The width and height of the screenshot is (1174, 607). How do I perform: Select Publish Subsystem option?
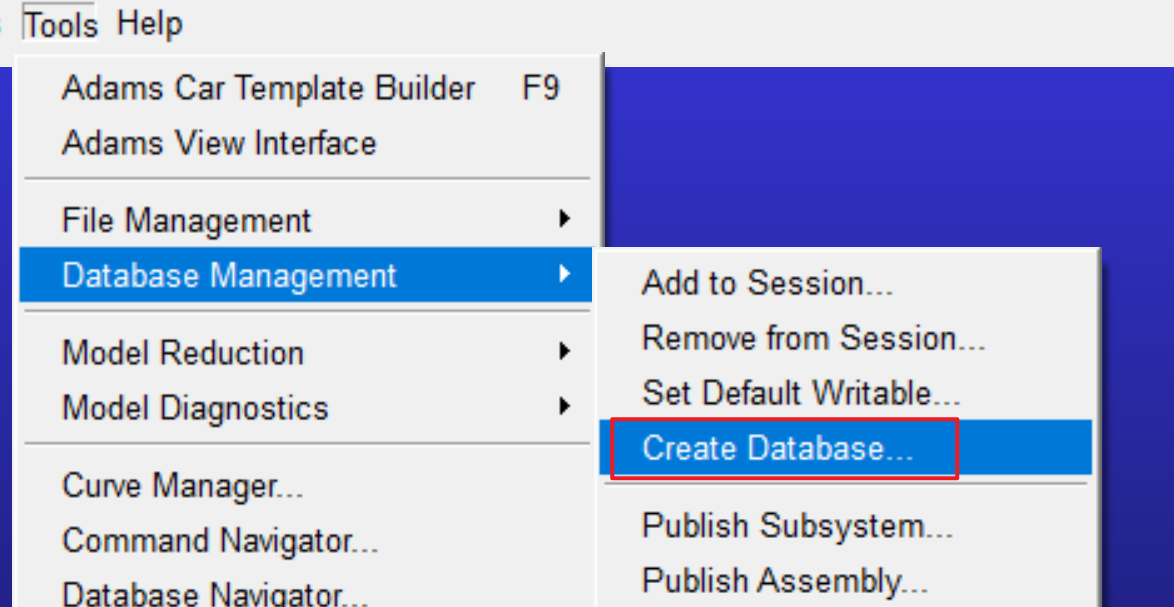[x=846, y=526]
